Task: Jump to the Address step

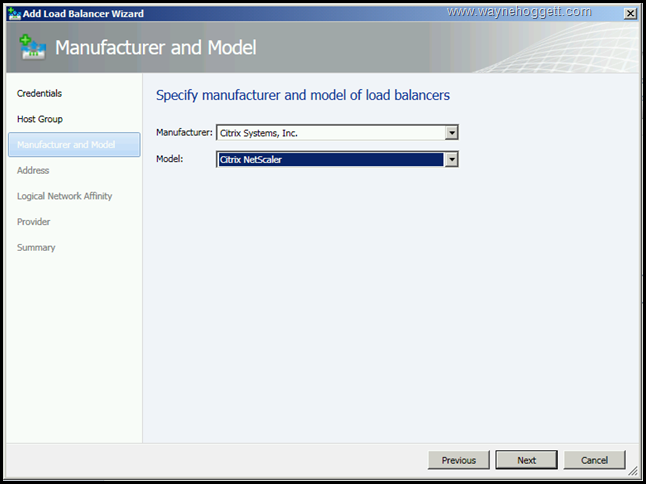Action: coord(33,170)
